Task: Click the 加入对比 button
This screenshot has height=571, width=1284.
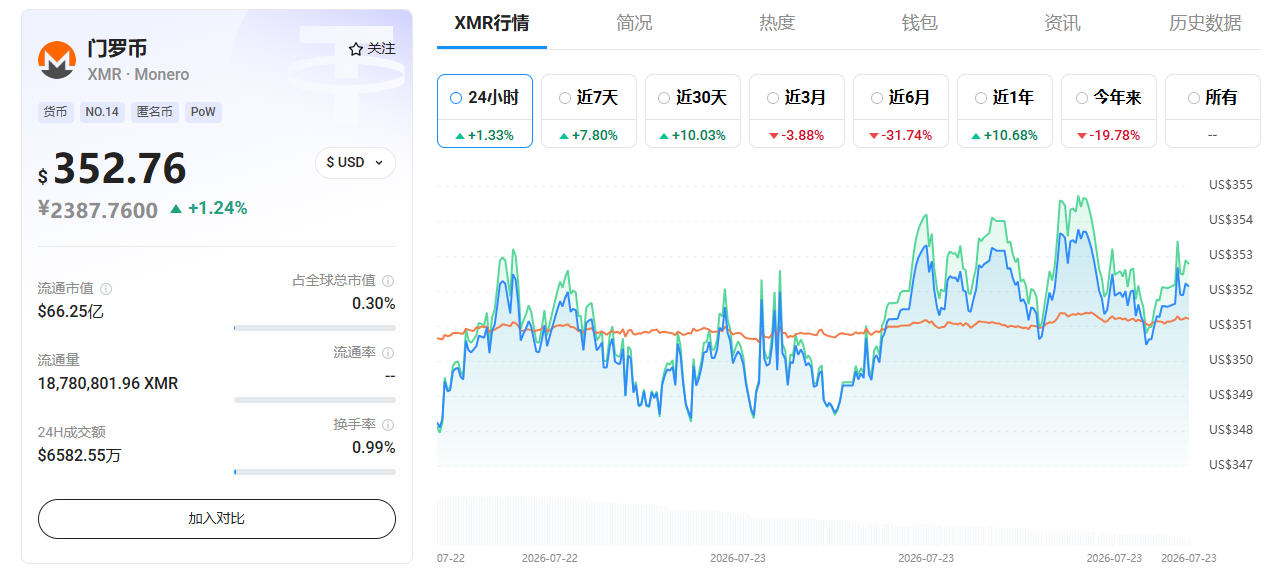Action: [217, 519]
